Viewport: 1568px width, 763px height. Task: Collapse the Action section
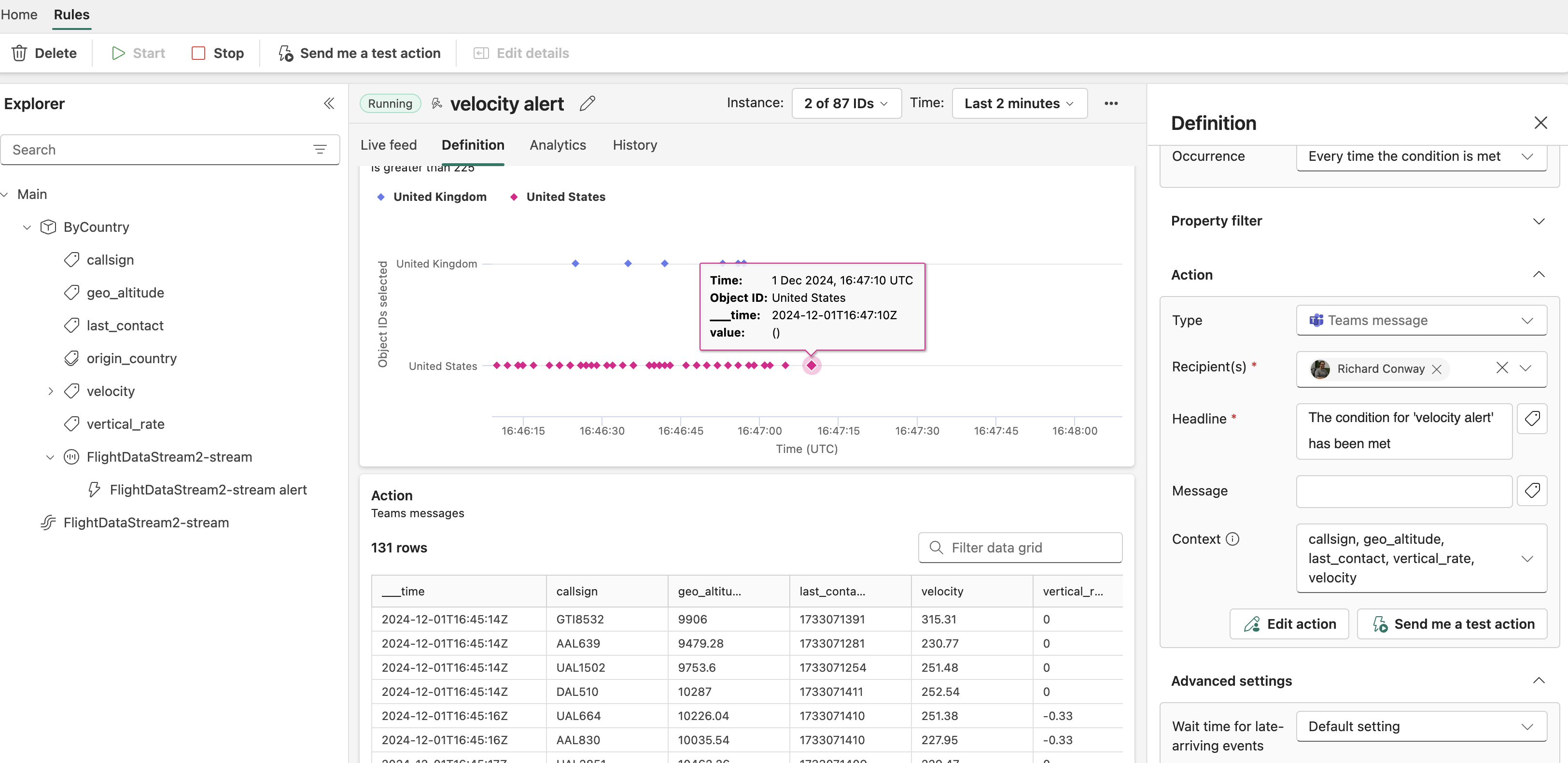[x=1538, y=275]
